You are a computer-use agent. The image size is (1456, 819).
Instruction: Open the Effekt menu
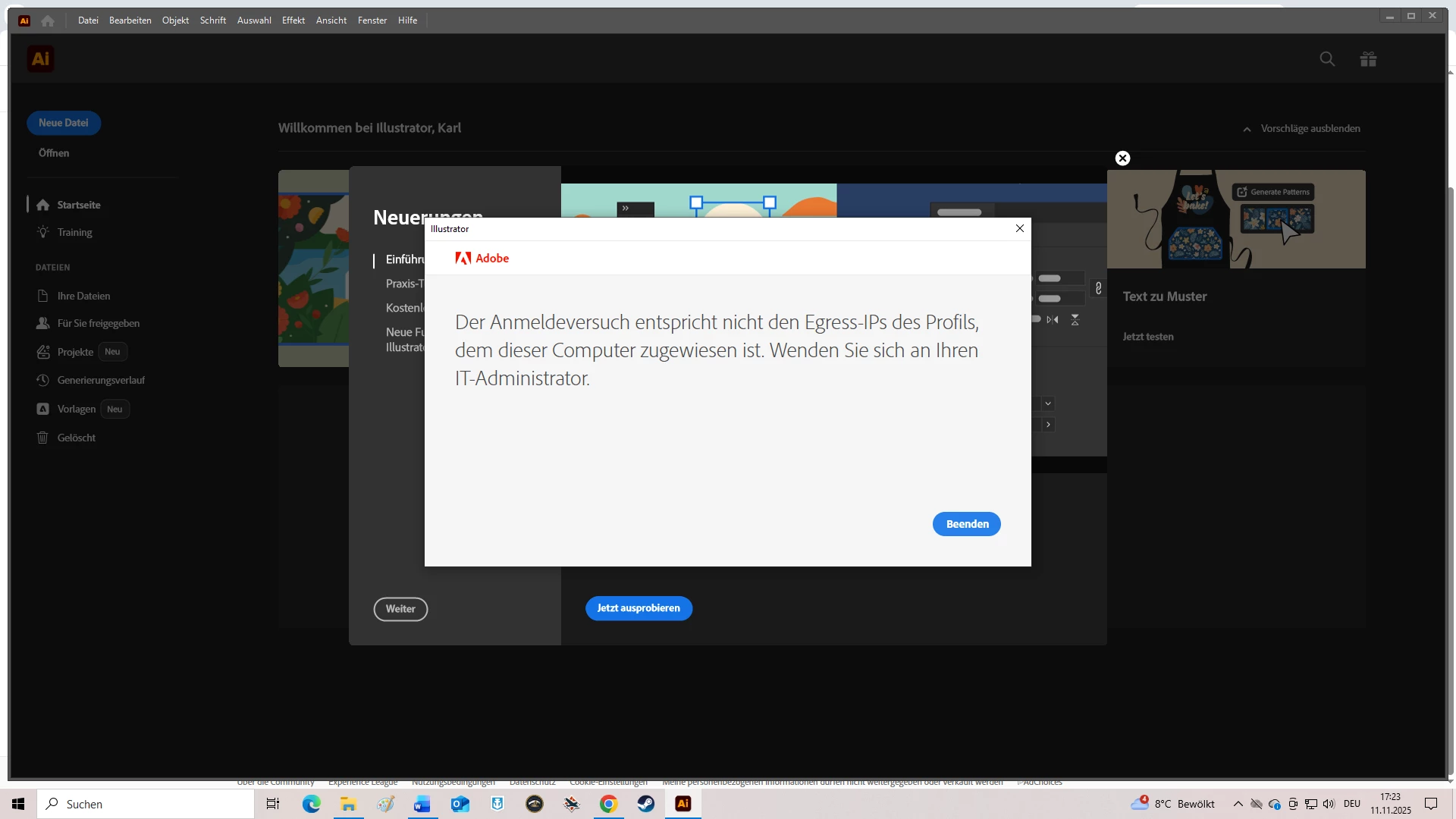tap(293, 20)
